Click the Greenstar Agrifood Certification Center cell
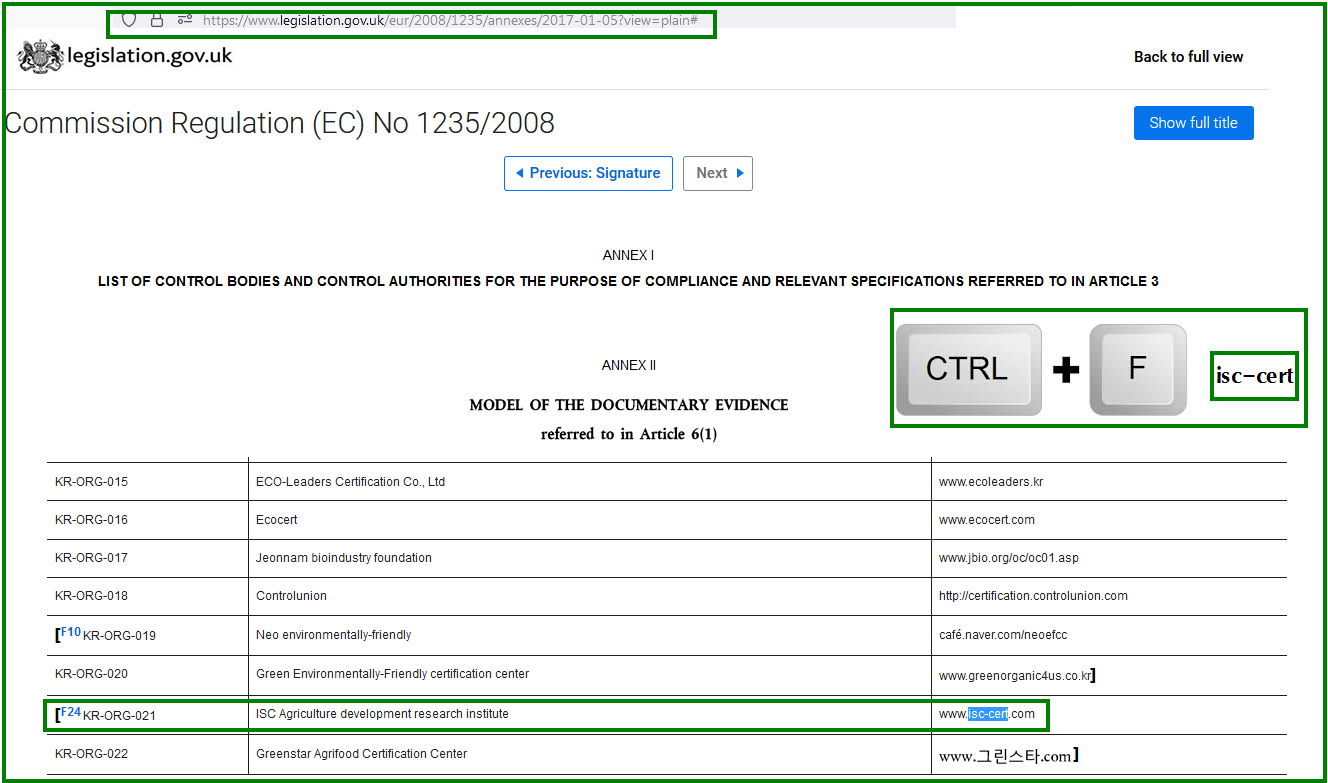The height and width of the screenshot is (783, 1328). [361, 754]
